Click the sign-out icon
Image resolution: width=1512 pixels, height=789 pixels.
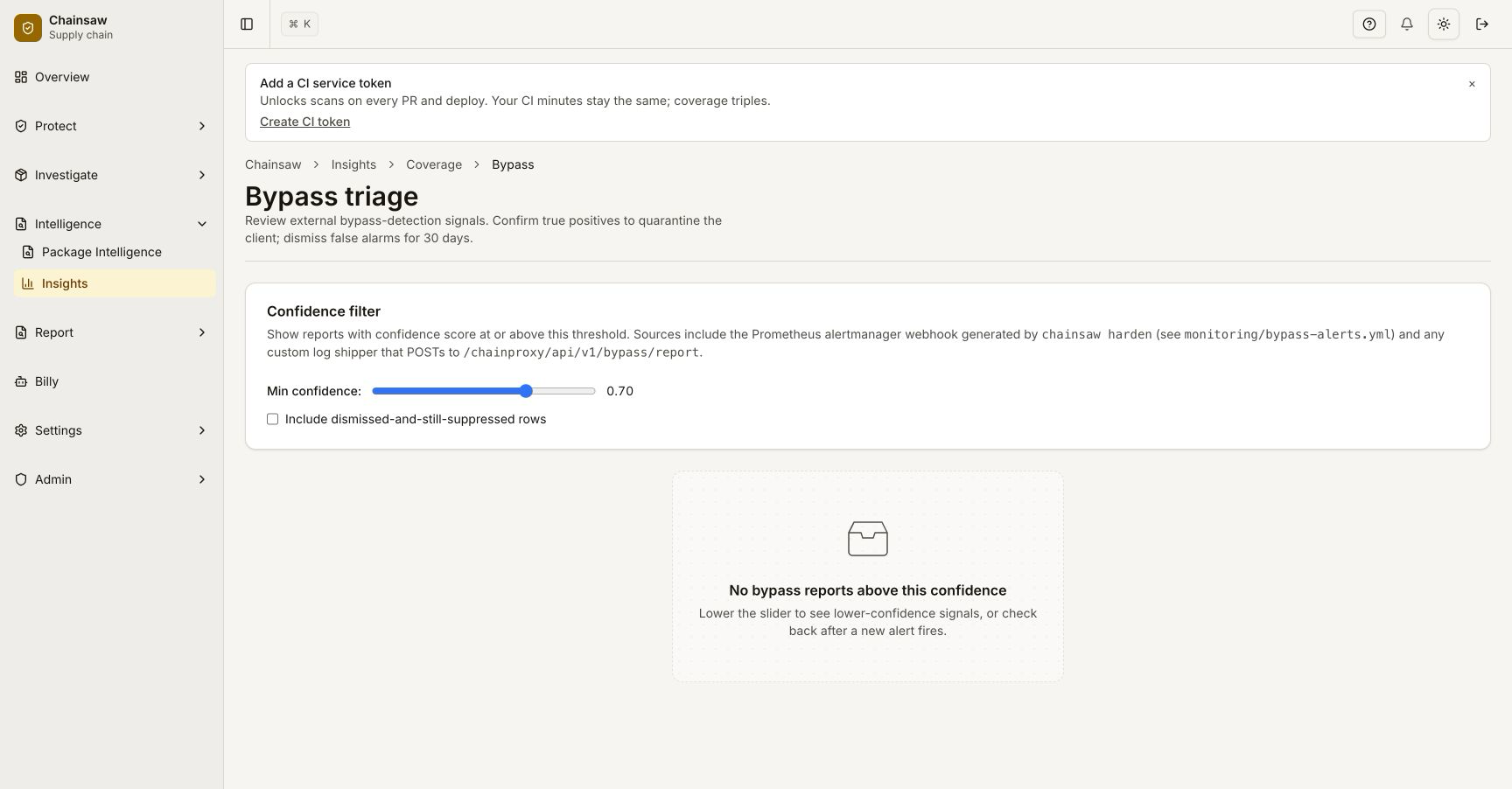1482,24
